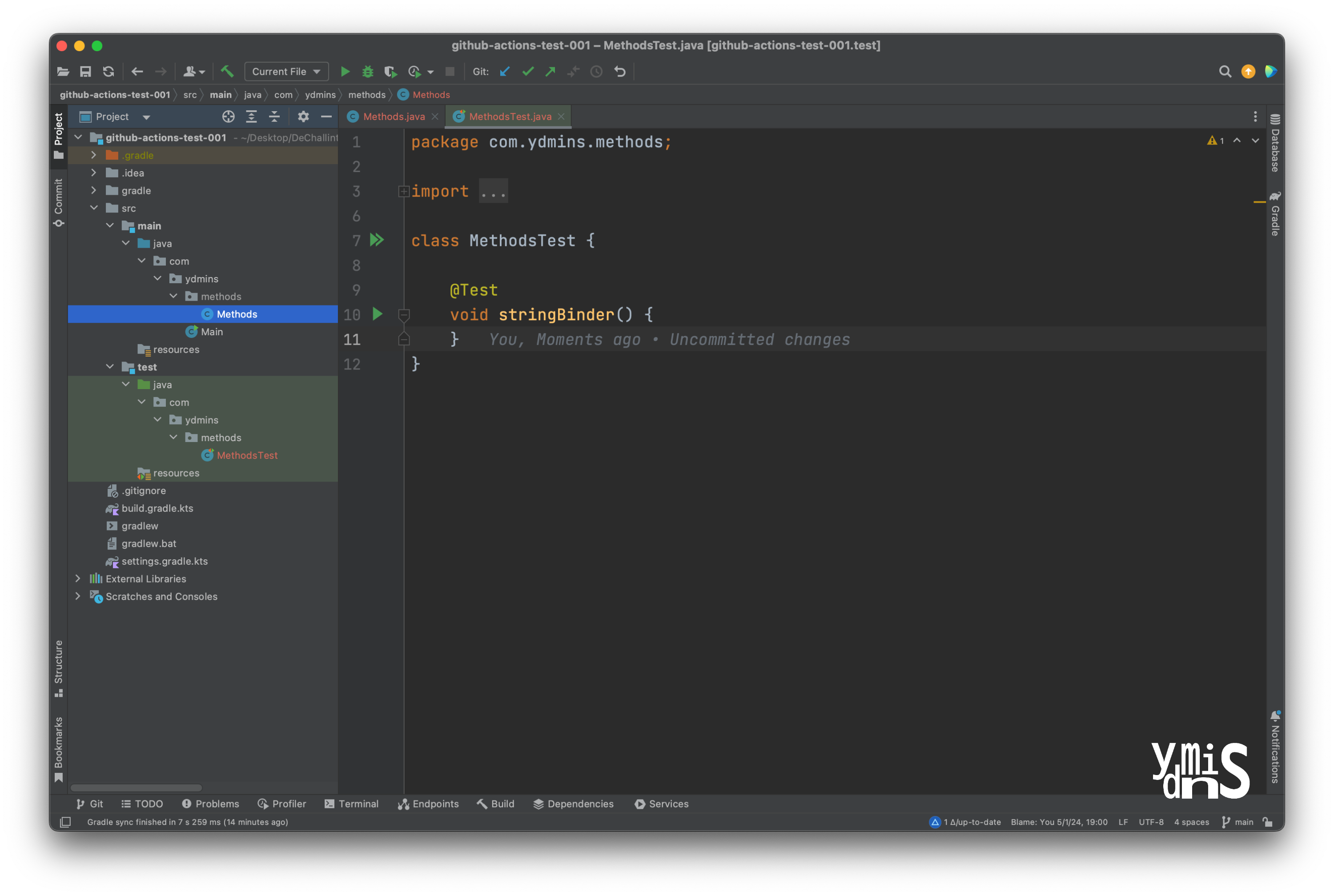Expand the folded import statement on line 3

pos(404,191)
